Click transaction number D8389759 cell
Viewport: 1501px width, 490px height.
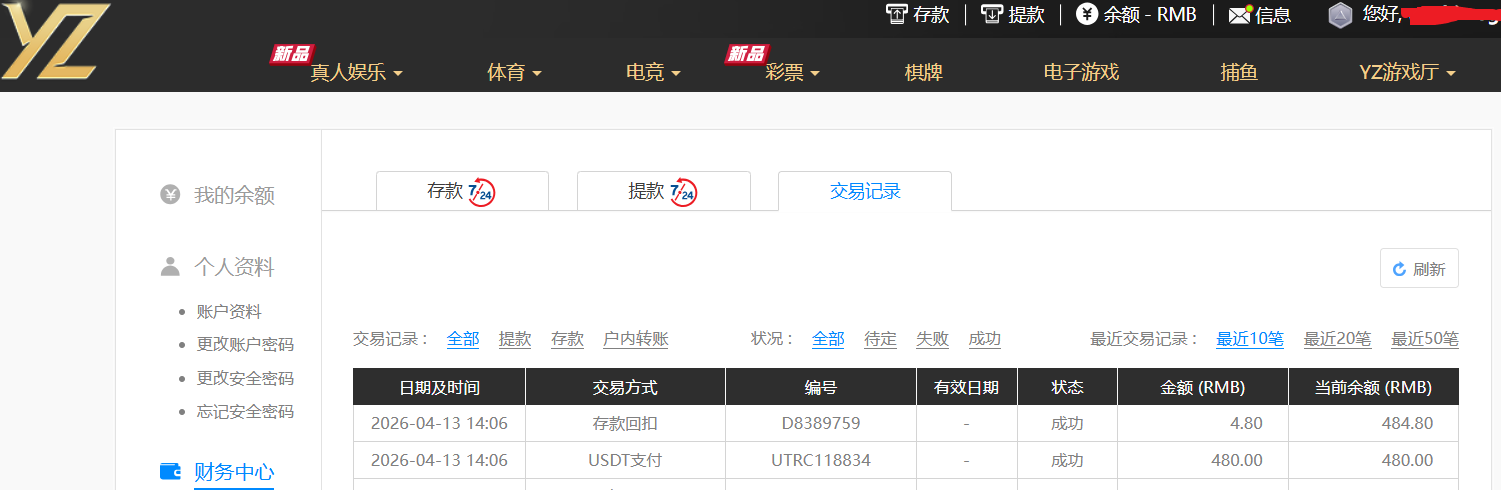point(820,423)
